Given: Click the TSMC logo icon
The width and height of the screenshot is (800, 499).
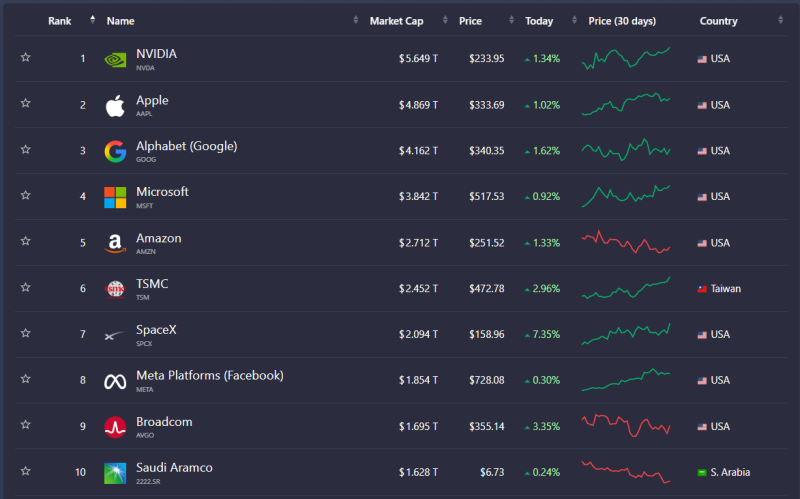Looking at the screenshot, I should pos(115,289).
